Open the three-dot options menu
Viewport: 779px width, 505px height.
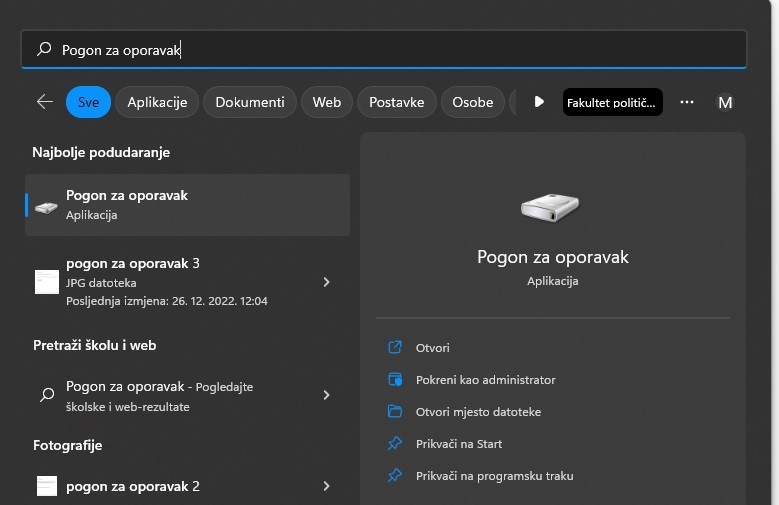687,102
